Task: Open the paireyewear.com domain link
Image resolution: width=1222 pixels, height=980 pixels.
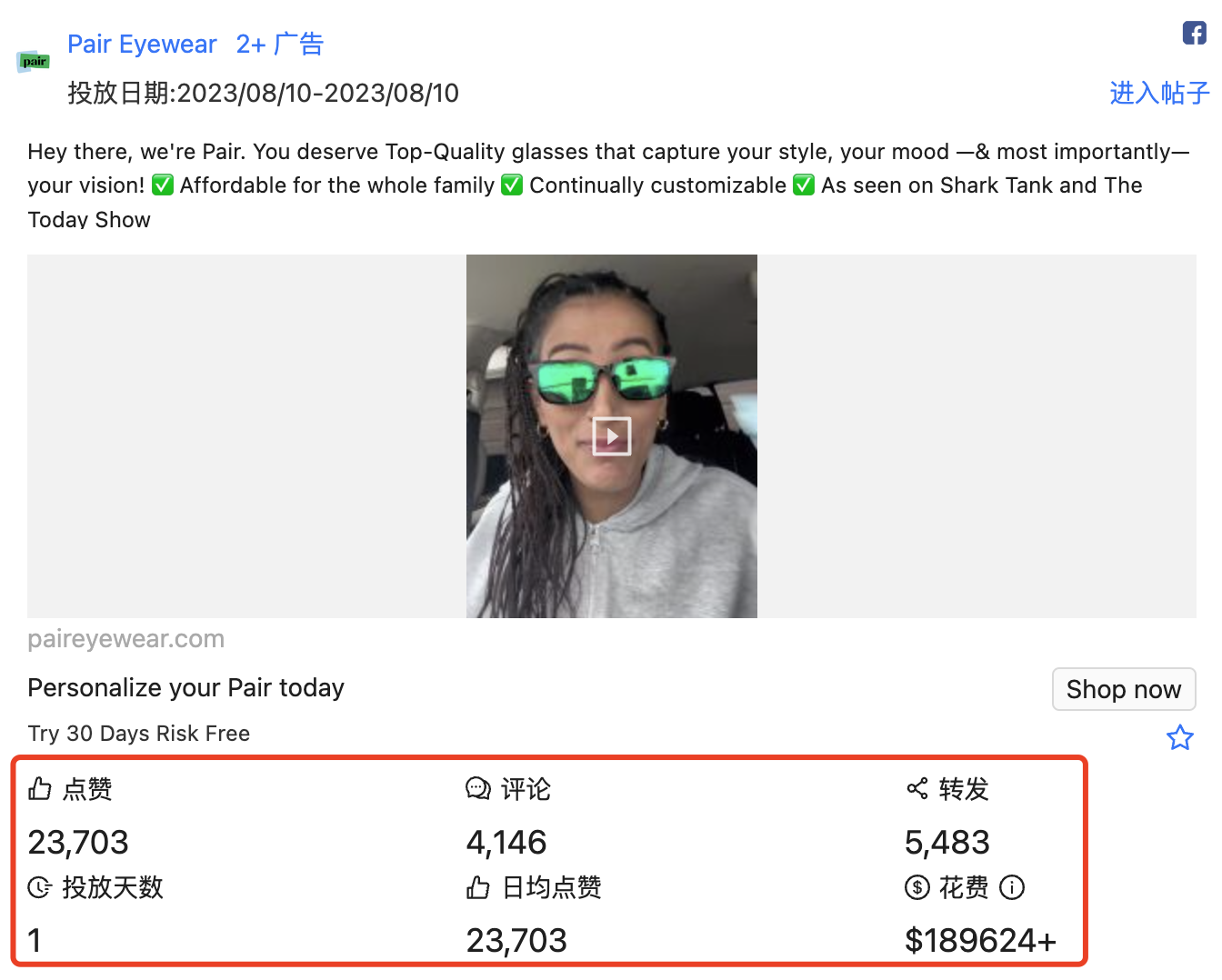Action: tap(125, 639)
